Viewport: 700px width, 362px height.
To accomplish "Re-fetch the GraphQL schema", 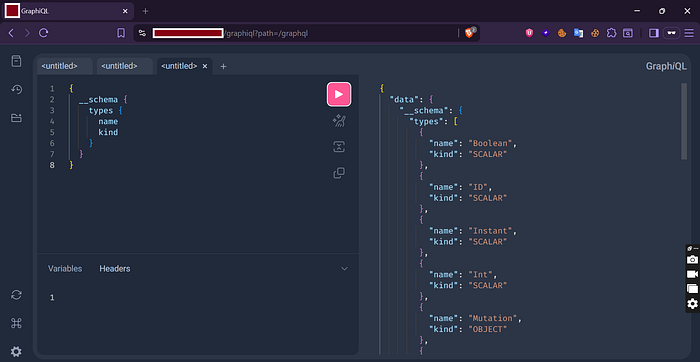I will (17, 295).
